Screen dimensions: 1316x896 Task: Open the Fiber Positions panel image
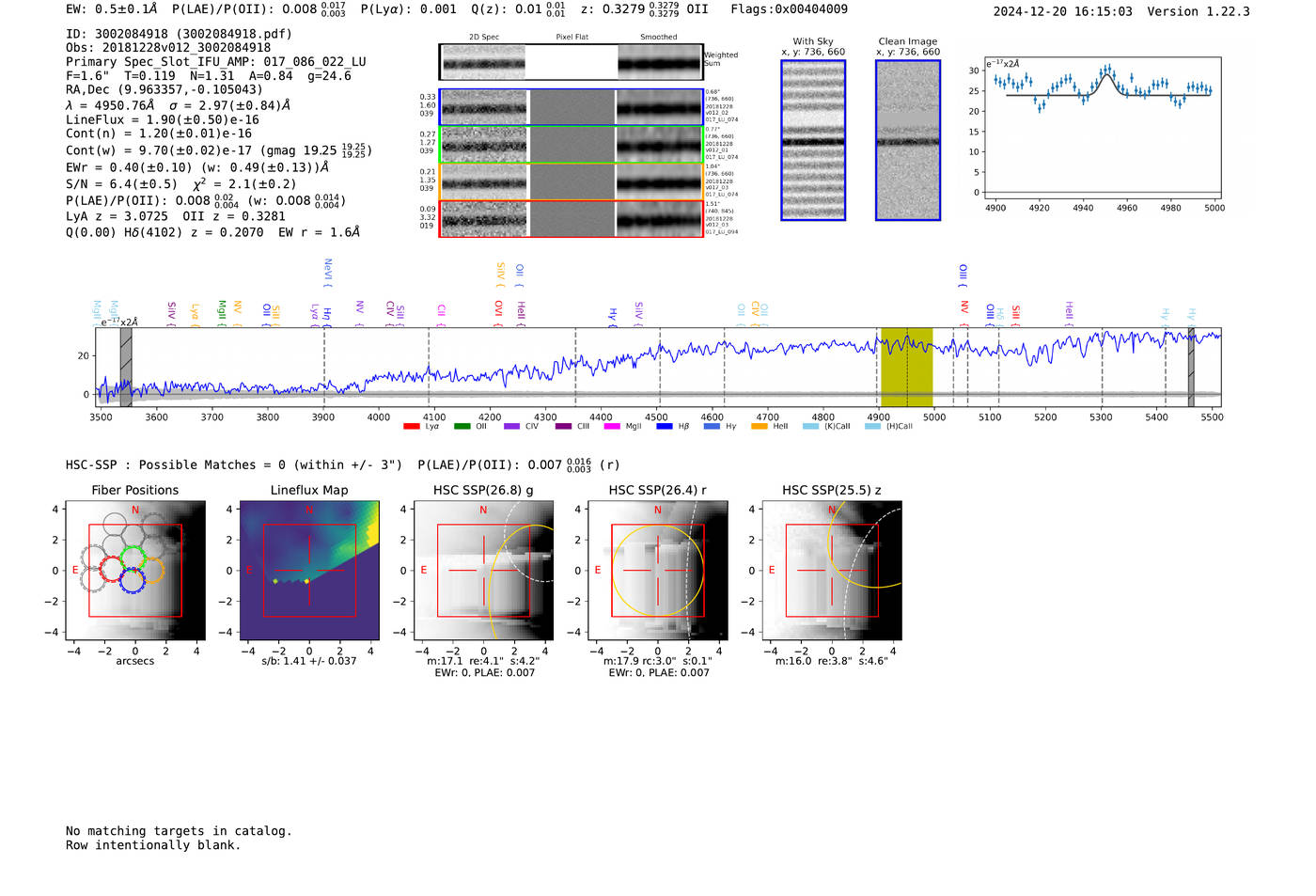(x=135, y=571)
